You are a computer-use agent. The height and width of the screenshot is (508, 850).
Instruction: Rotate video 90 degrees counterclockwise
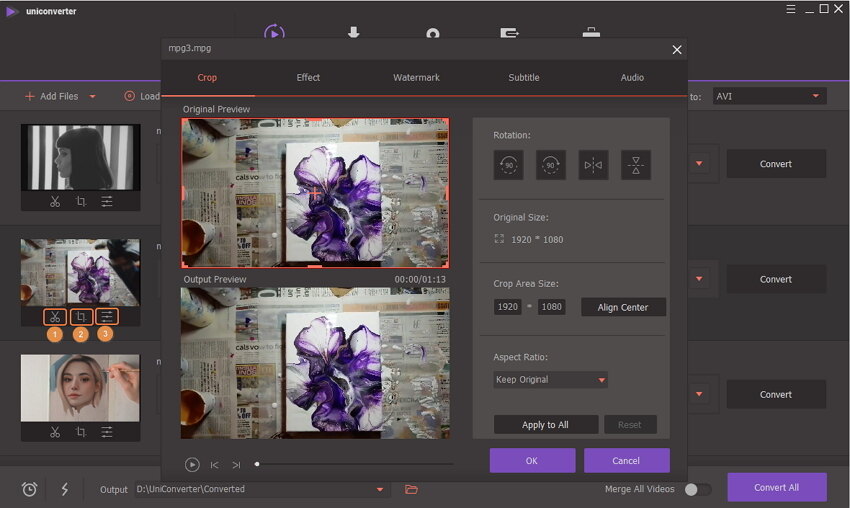(x=508, y=165)
